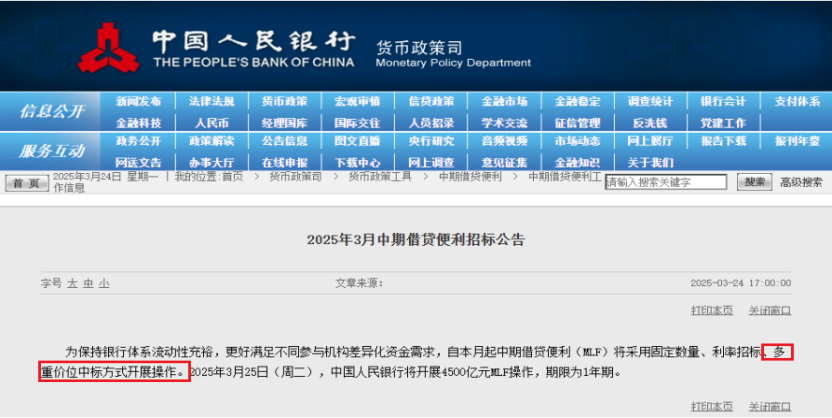Open the 办事大厅 section
The image size is (832, 418).
211,163
